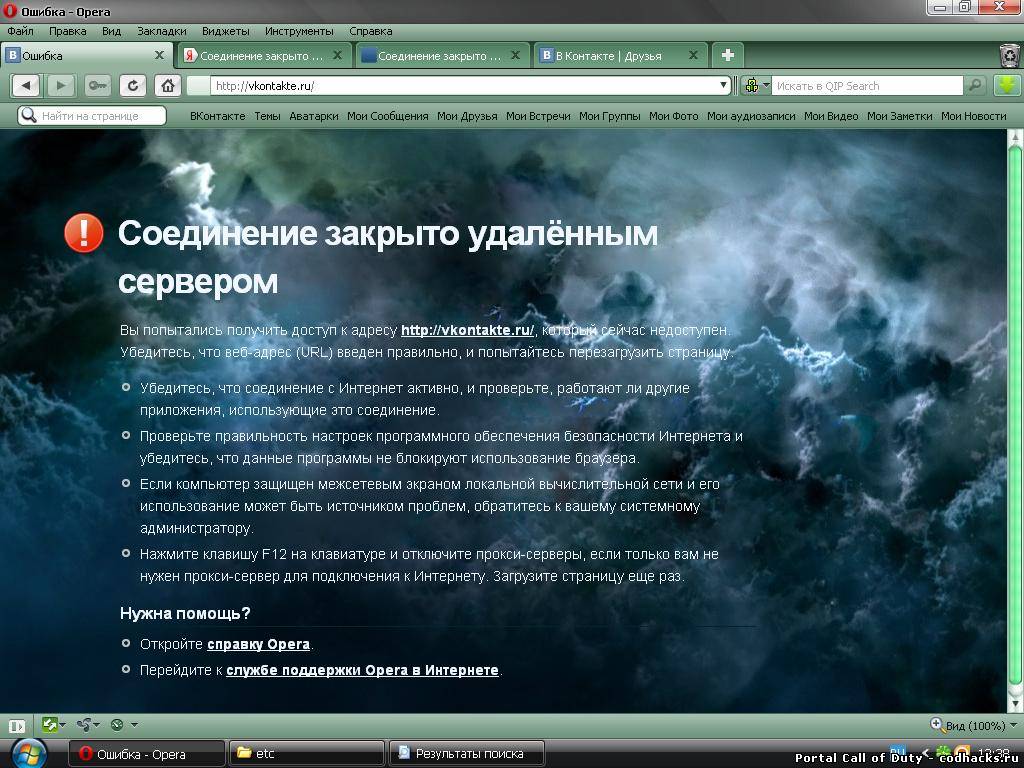Open the ВКонтакте bookmark on the bookmarks bar
This screenshot has height=768, width=1024.
(217, 116)
